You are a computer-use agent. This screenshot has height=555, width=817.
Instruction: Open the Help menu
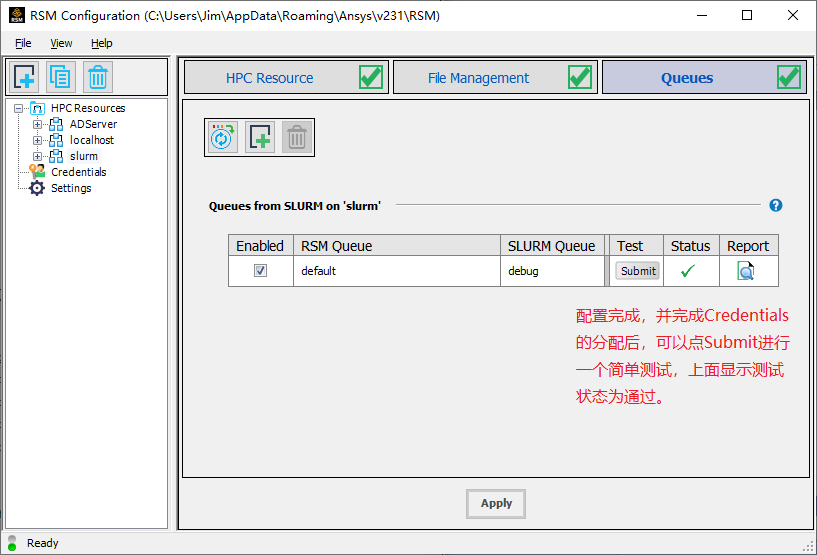[x=102, y=43]
